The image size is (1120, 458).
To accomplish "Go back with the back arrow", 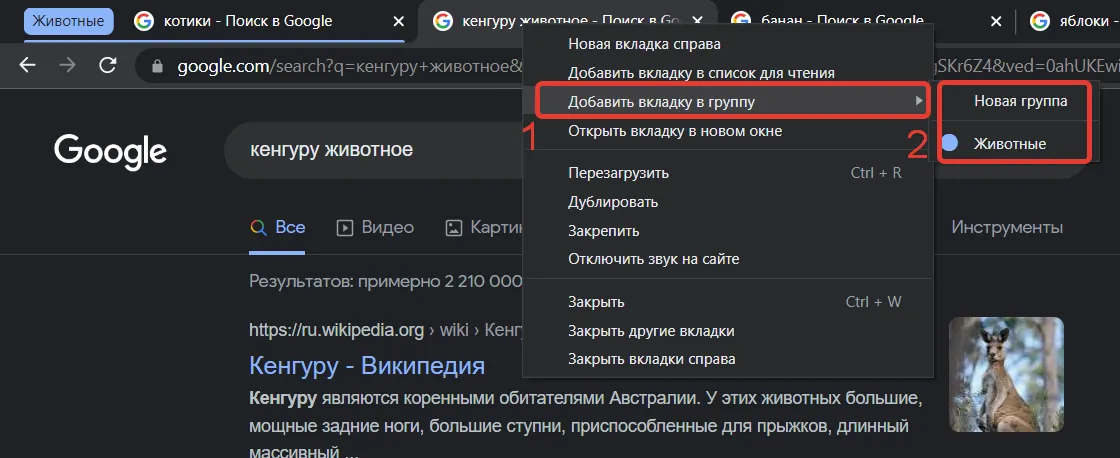I will click(x=27, y=66).
